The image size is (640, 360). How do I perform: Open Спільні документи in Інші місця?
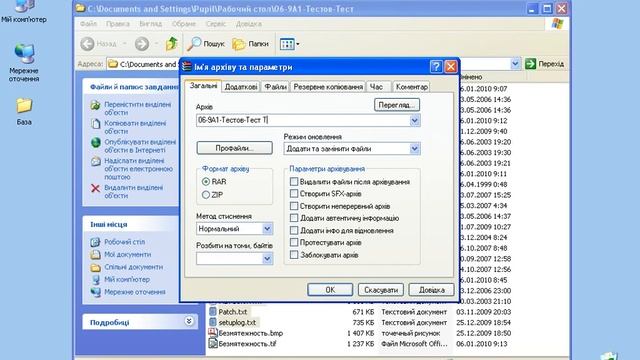(133, 267)
